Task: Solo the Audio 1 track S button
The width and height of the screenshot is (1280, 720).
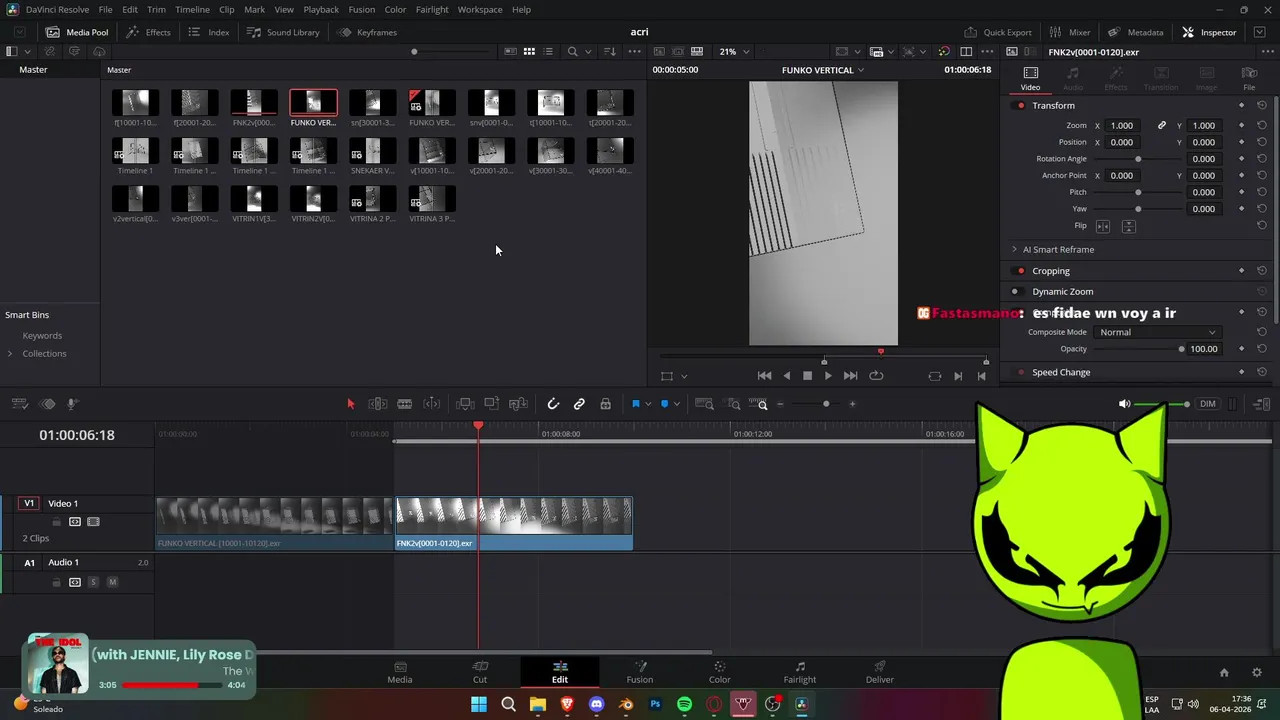Action: (x=94, y=582)
